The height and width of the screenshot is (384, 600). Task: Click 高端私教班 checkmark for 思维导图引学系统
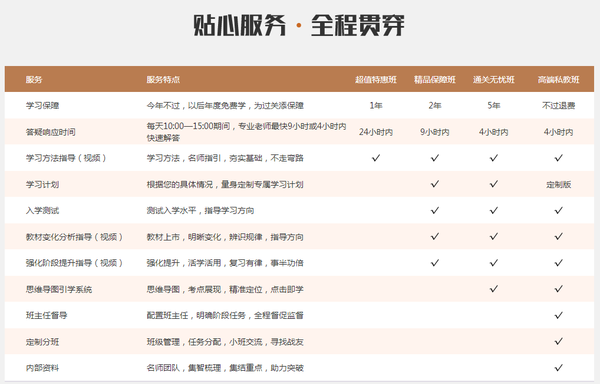tap(559, 289)
